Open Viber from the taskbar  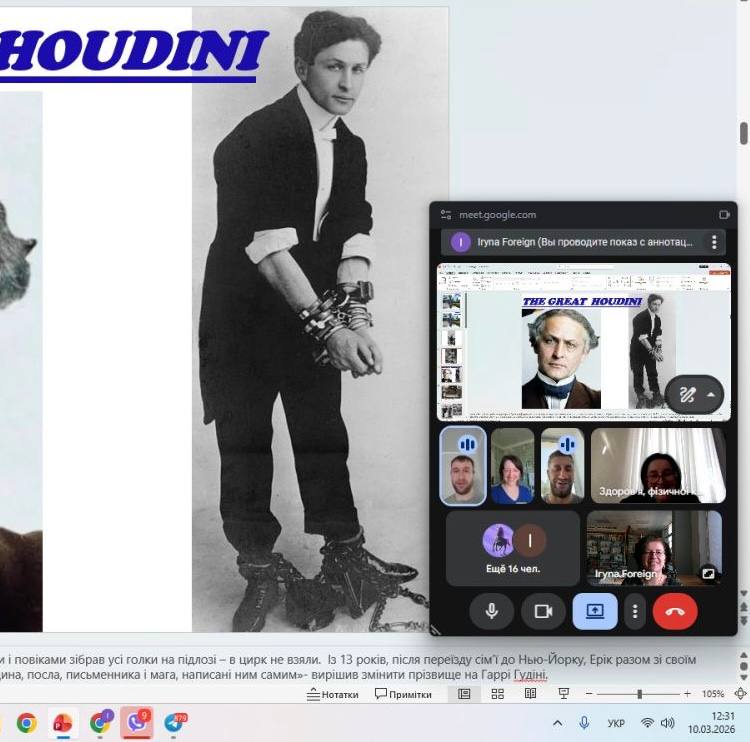click(136, 722)
